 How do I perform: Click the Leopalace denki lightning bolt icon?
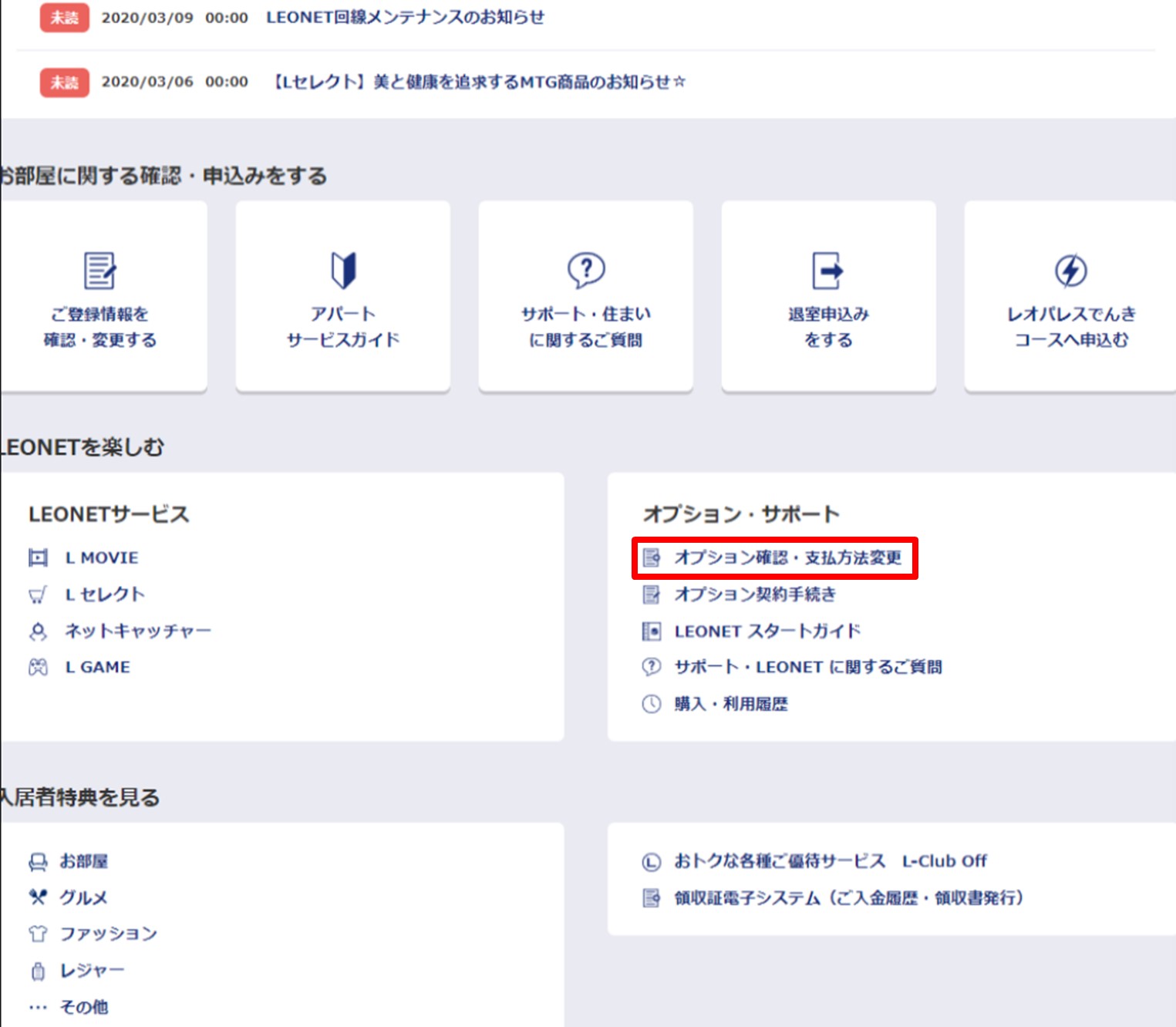[1070, 271]
